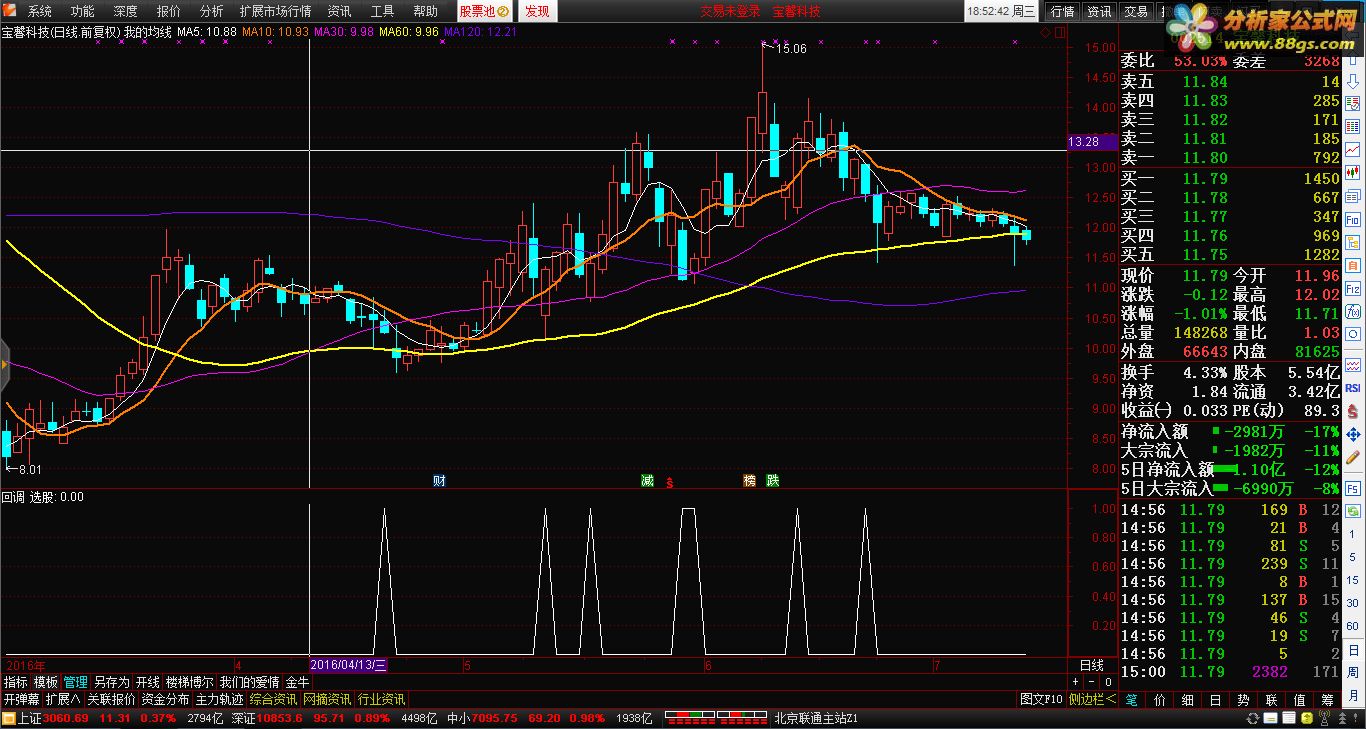Click the app logo icon at top-left
Viewport: 1366px width, 729px height.
(x=9, y=11)
